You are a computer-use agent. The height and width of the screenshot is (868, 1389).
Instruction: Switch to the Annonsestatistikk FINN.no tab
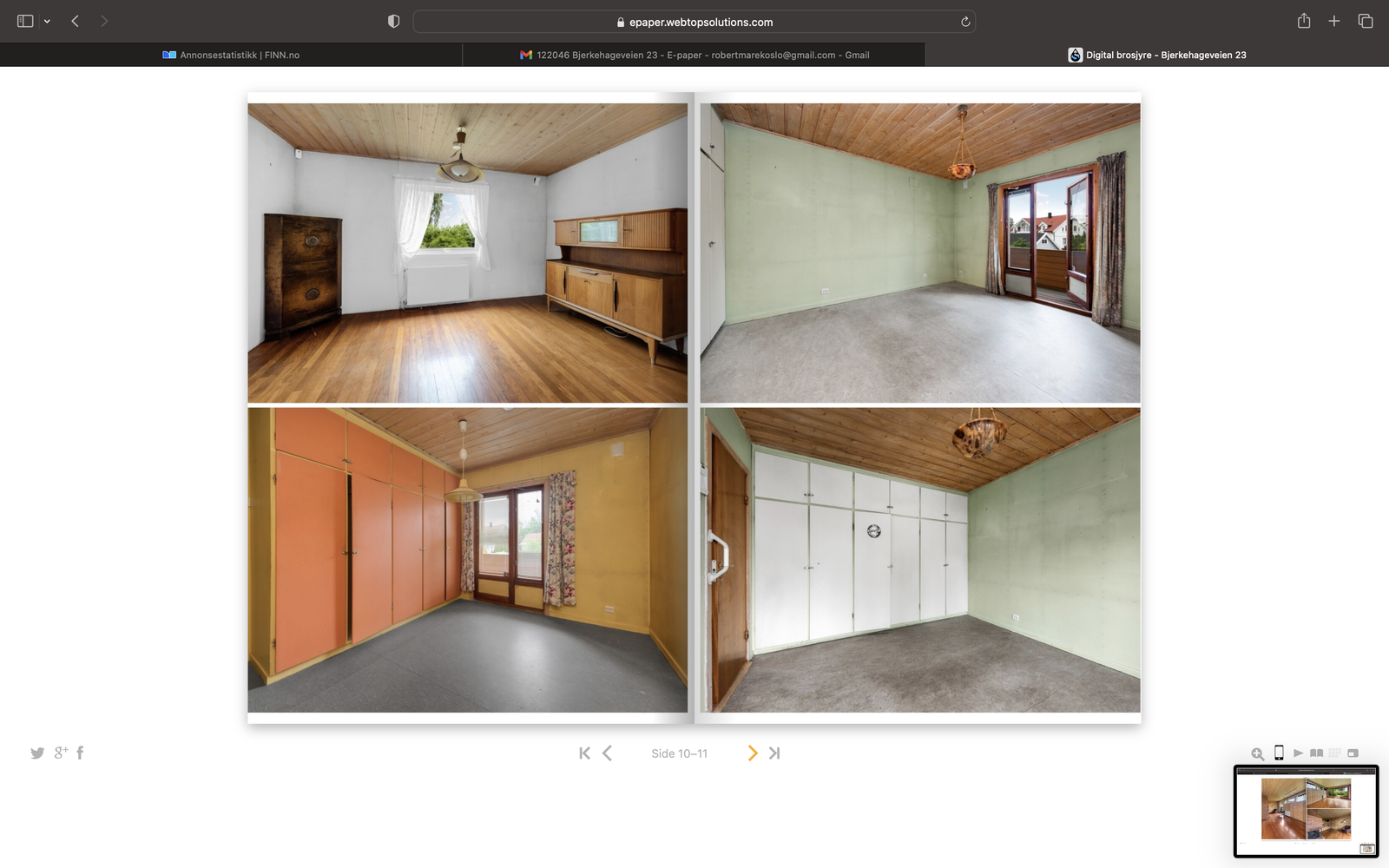[231, 55]
